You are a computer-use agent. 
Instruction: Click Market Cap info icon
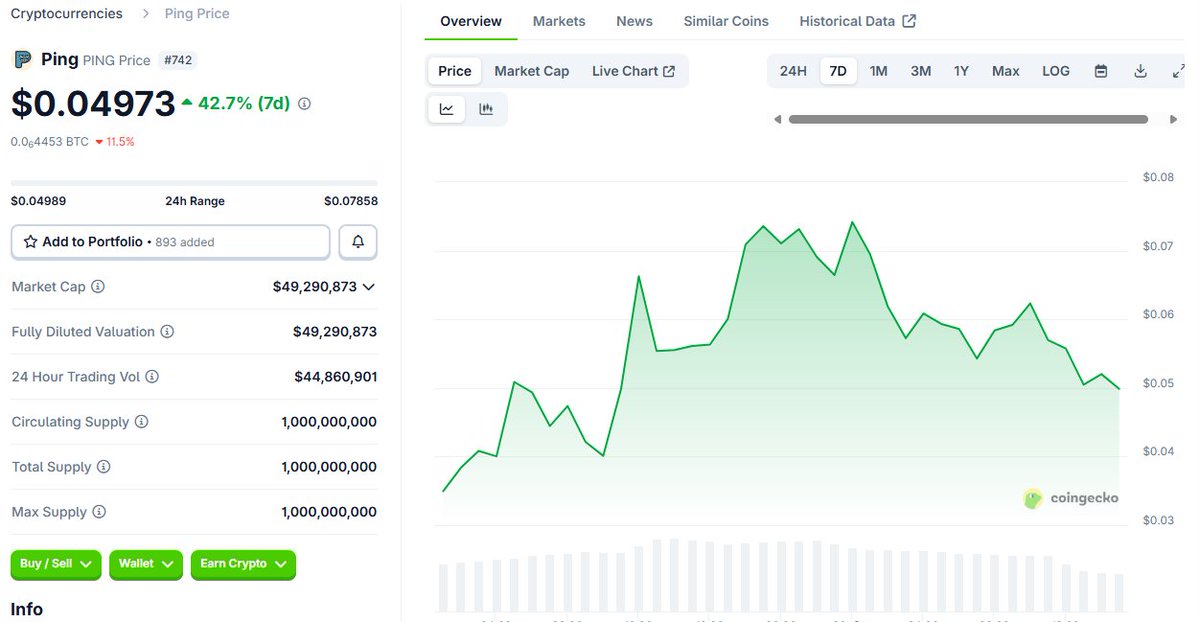(98, 286)
